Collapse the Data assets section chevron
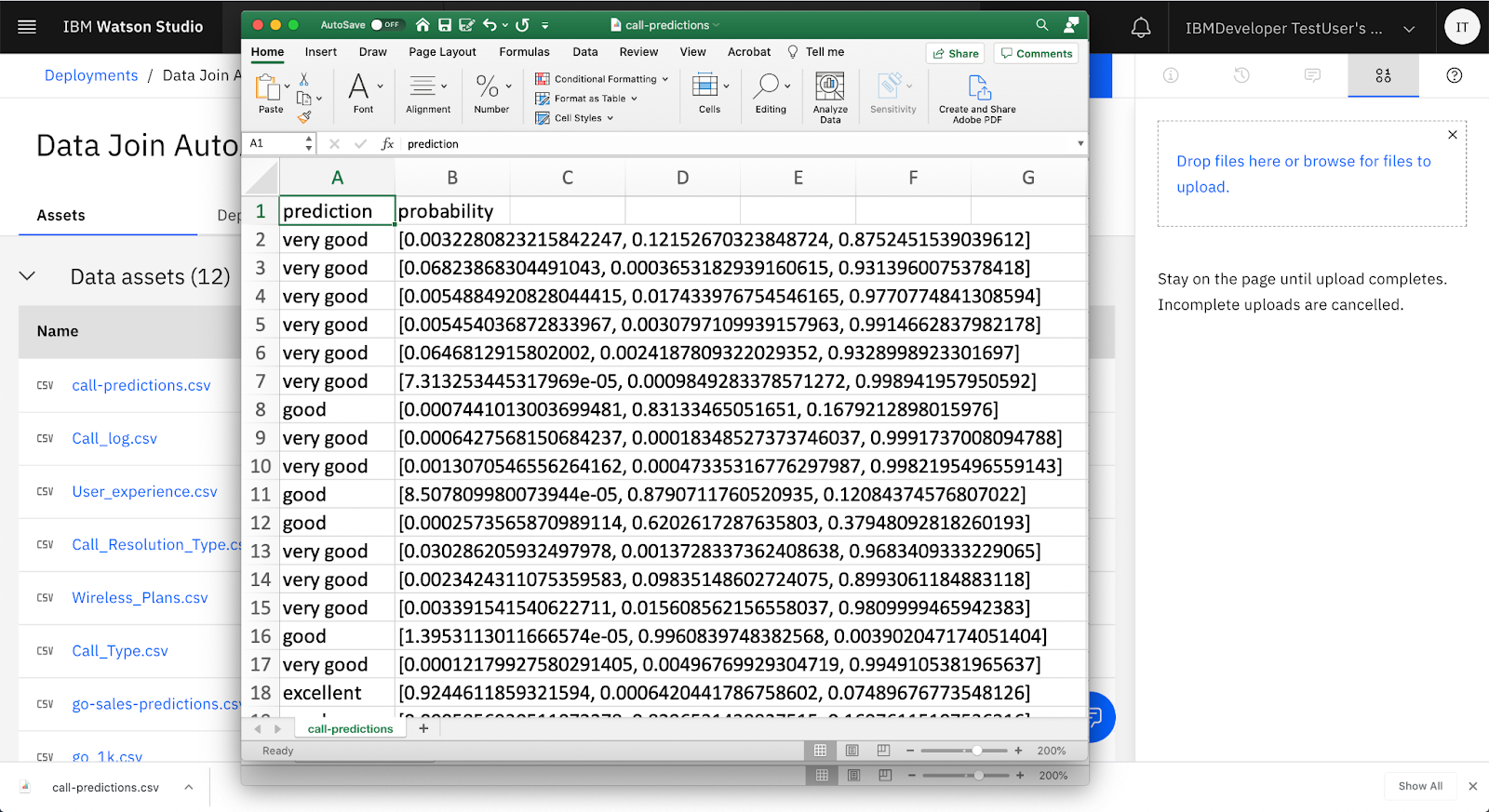This screenshot has width=1489, height=812. click(28, 276)
